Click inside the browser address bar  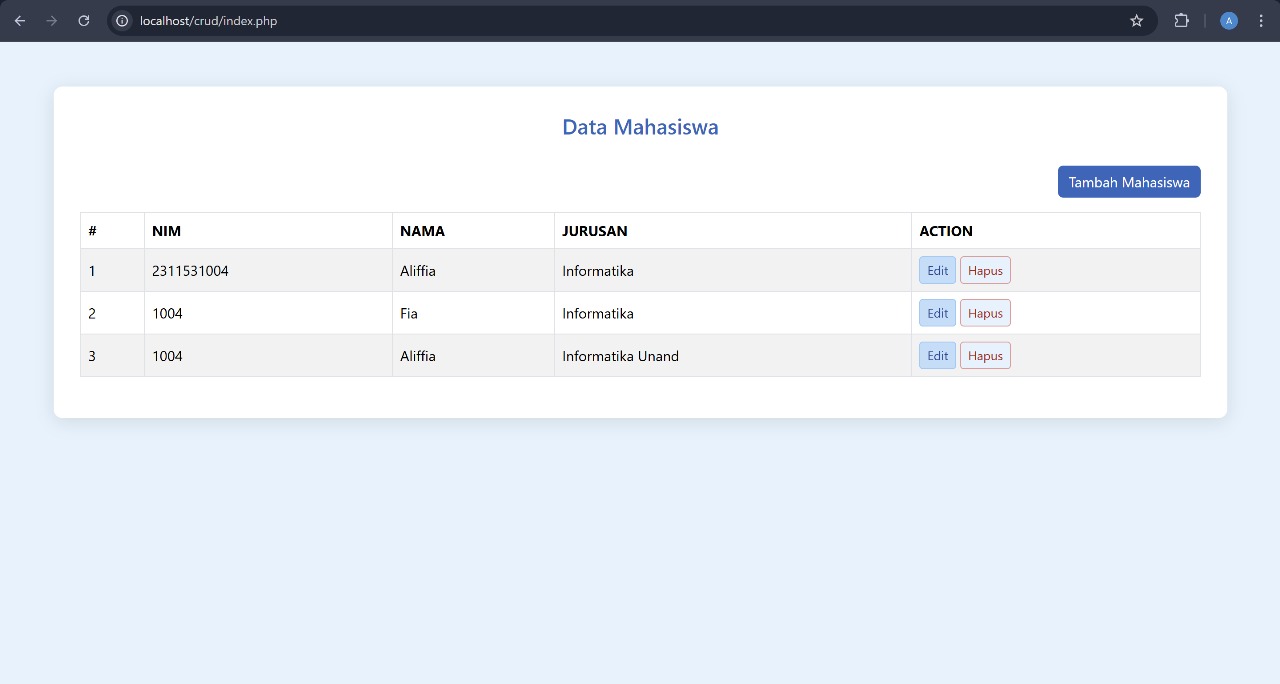(400, 20)
